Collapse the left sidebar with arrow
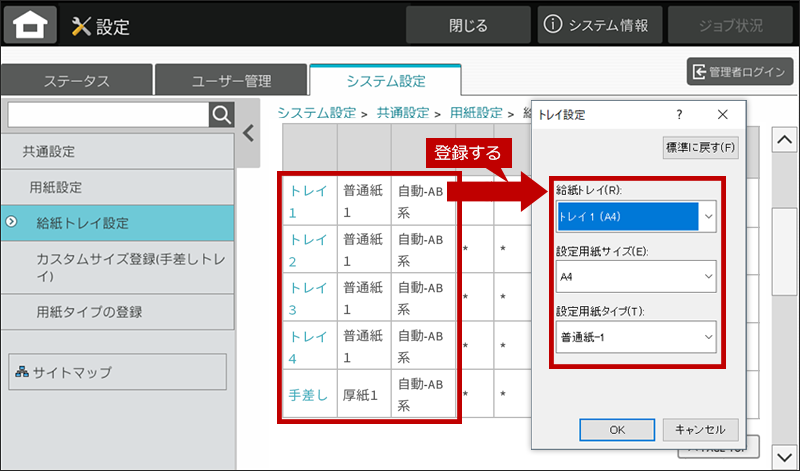Screen dimensions: 800x471 [248, 133]
